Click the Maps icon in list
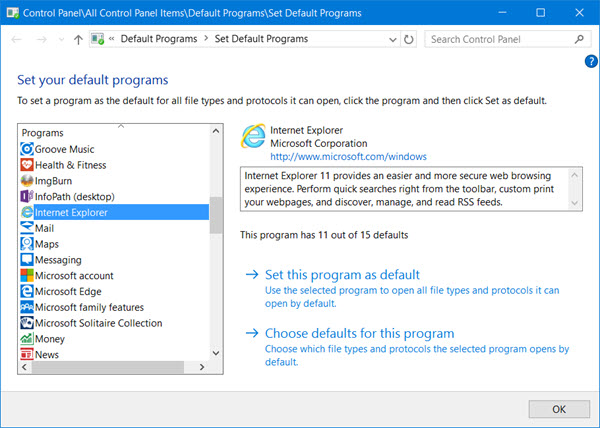 click(27, 244)
